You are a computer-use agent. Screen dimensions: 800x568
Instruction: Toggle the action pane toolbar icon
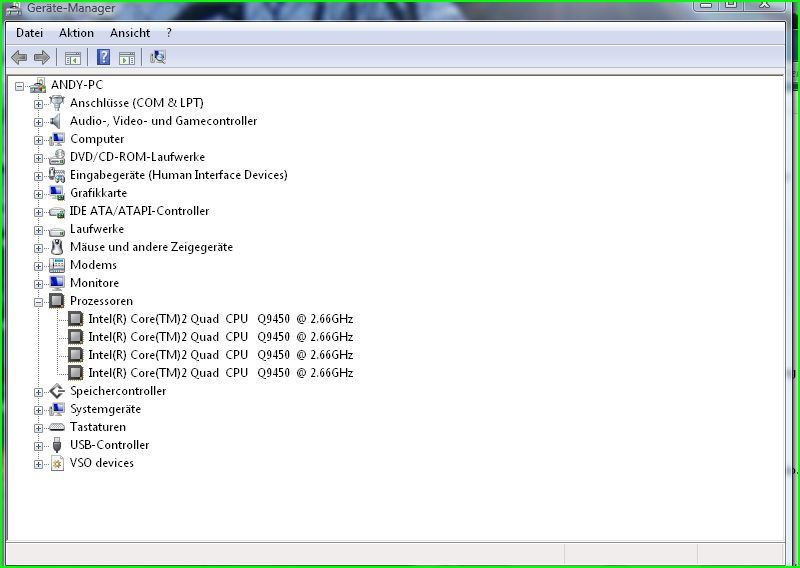[x=127, y=58]
